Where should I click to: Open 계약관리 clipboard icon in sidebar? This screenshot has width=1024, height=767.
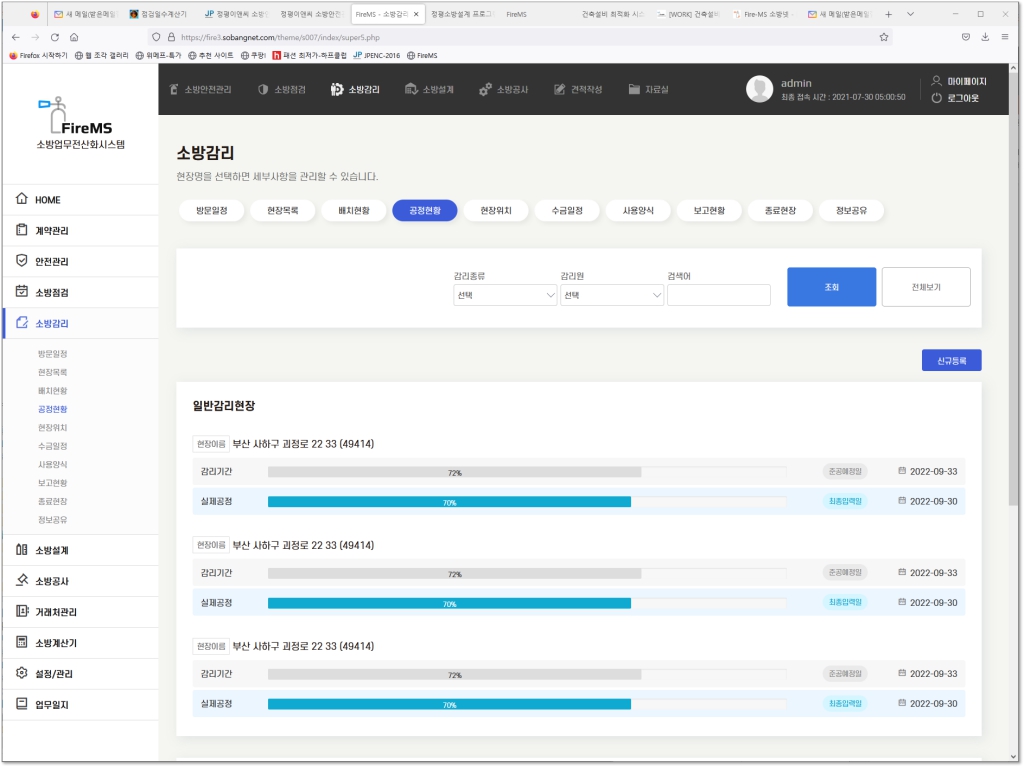22,230
